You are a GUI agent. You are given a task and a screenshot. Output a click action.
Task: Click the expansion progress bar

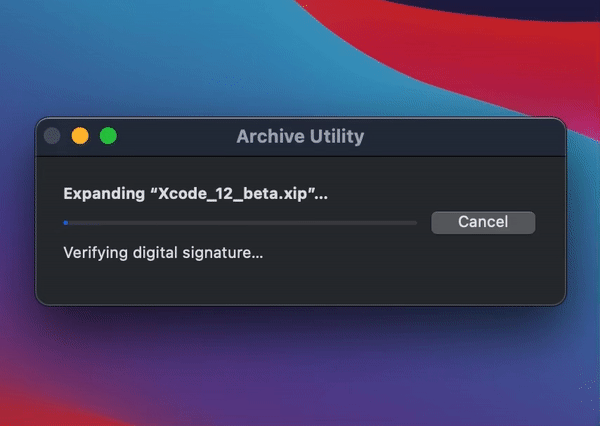(240, 223)
